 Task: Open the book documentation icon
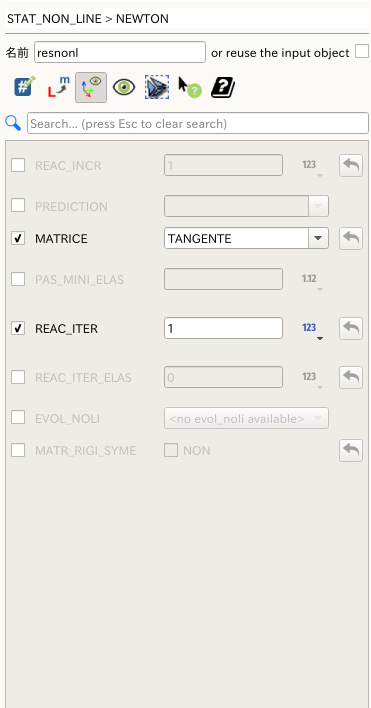click(223, 87)
